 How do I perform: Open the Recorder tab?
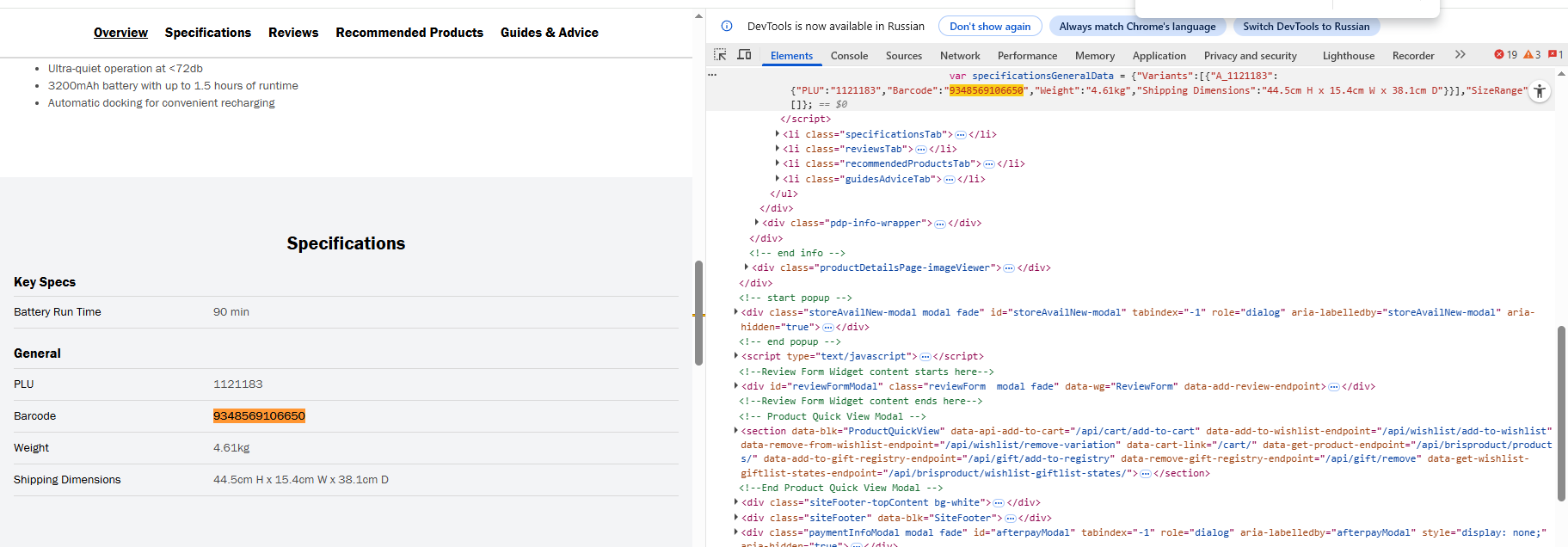(1412, 56)
